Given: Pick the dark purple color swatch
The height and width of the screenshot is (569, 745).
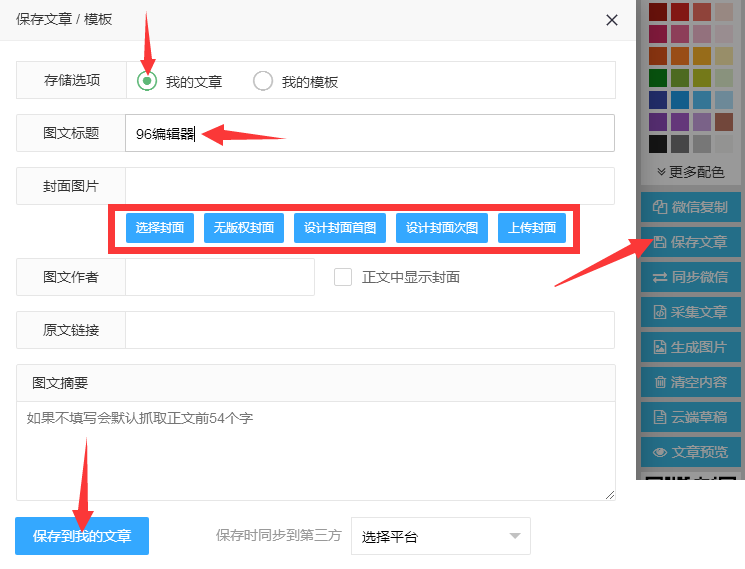Looking at the screenshot, I should [658, 122].
